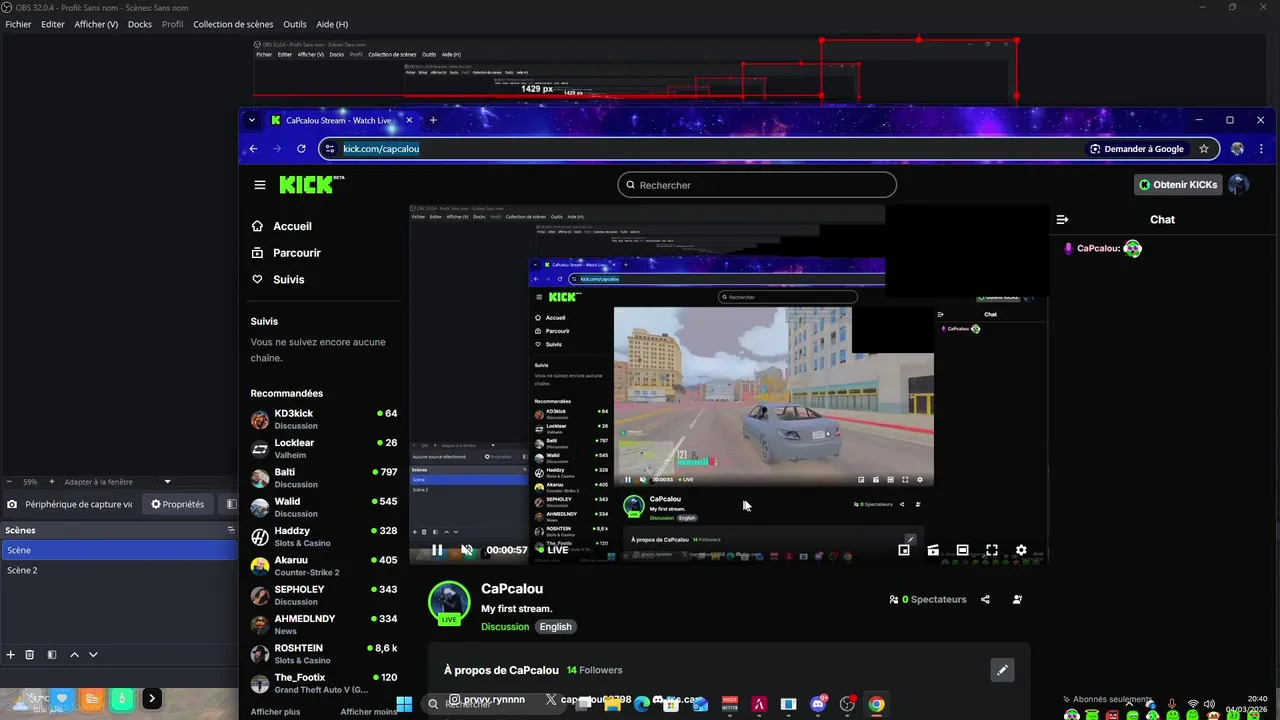The height and width of the screenshot is (720, 1280).
Task: Open recommended channel ROSHTEIN
Action: tap(324, 654)
